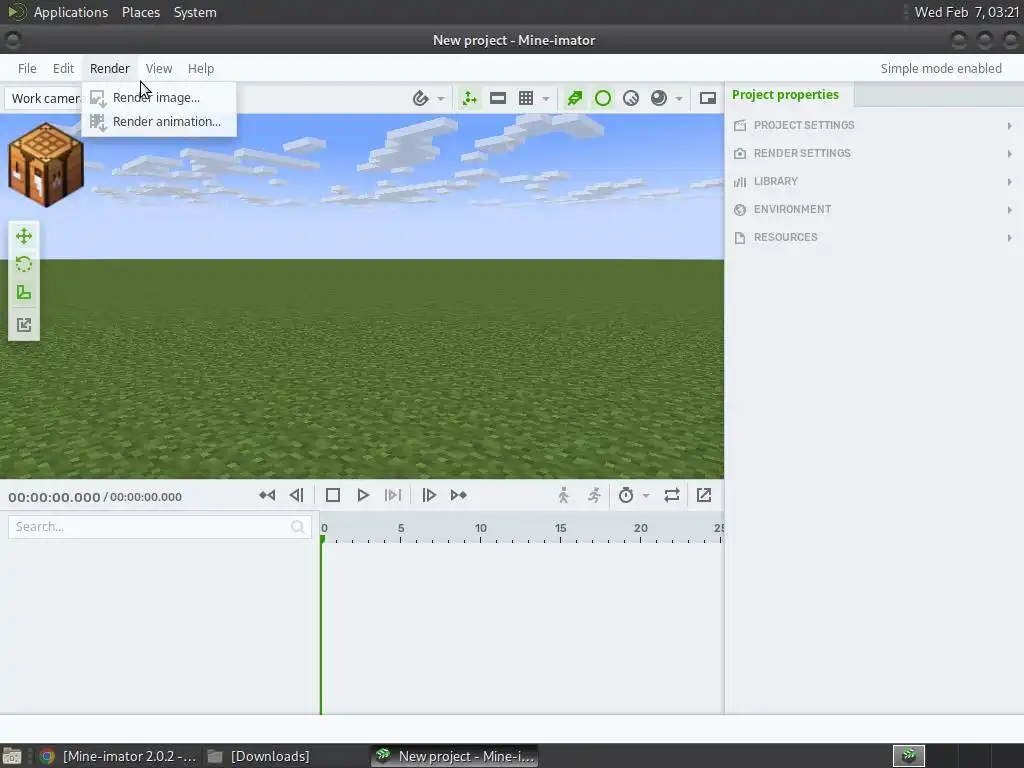Viewport: 1024px width, 768px height.
Task: Toggle the green rocket effects icon
Action: 575,98
